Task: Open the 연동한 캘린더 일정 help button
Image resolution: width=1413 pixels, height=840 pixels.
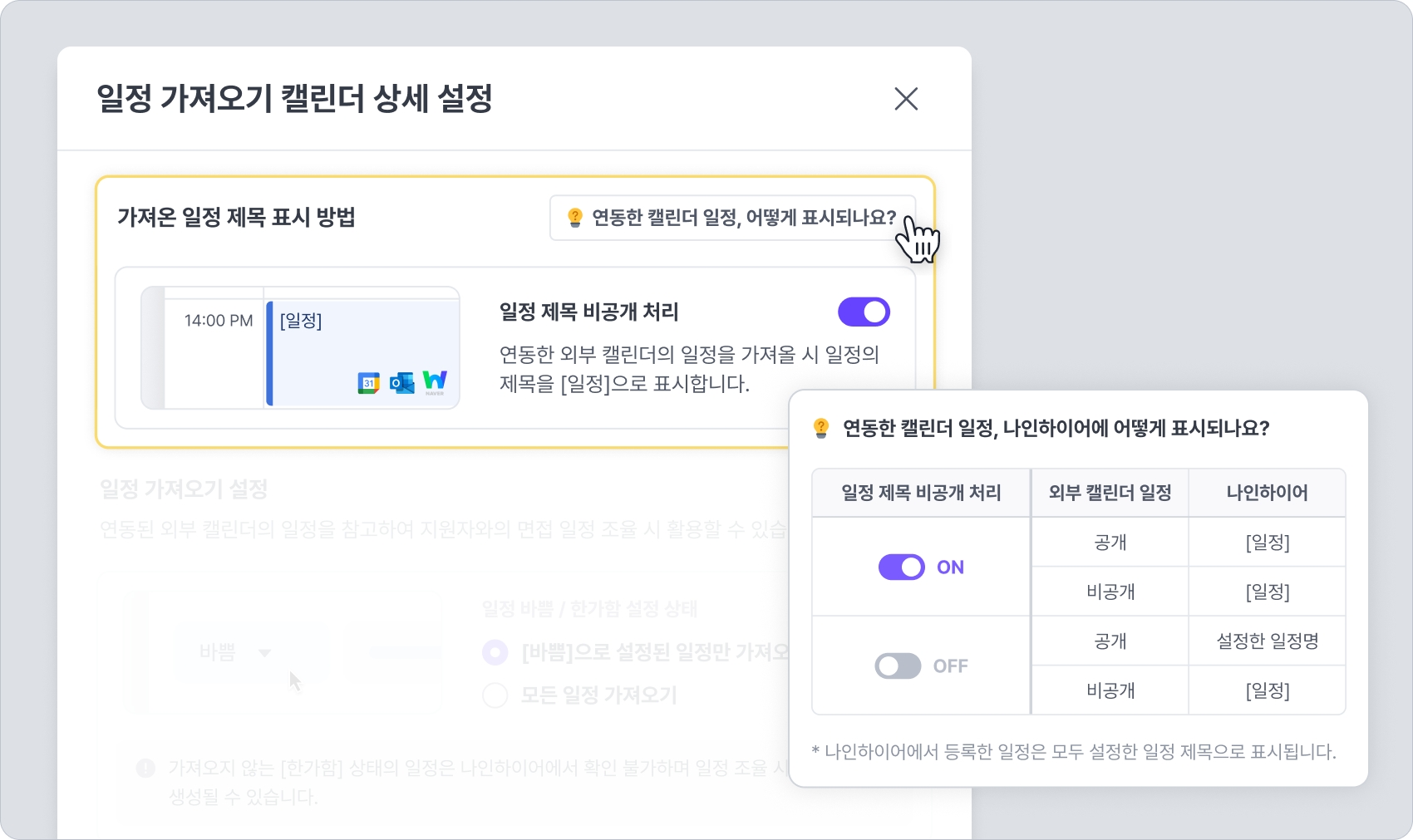Action: click(x=732, y=218)
